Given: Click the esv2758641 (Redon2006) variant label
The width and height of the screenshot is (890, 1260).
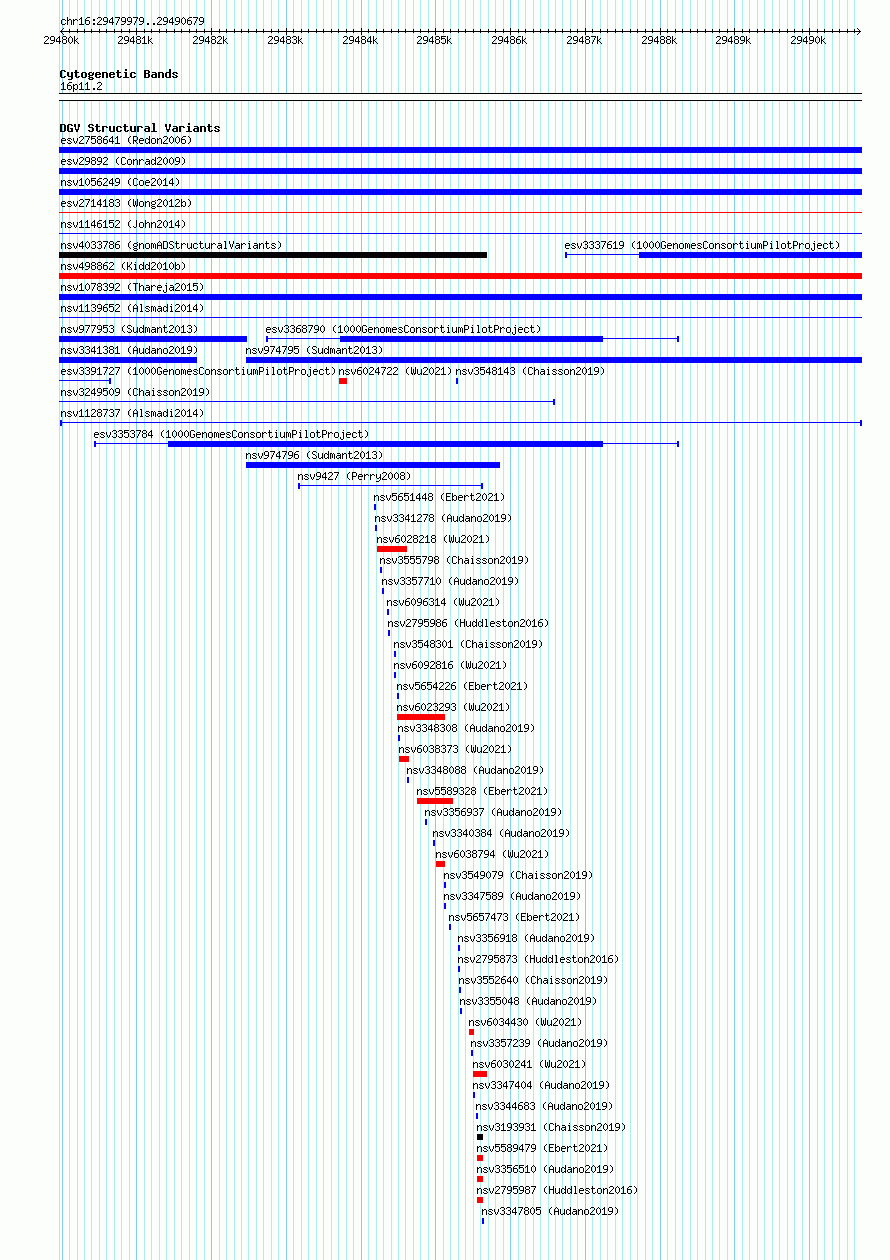Looking at the screenshot, I should click(126, 140).
